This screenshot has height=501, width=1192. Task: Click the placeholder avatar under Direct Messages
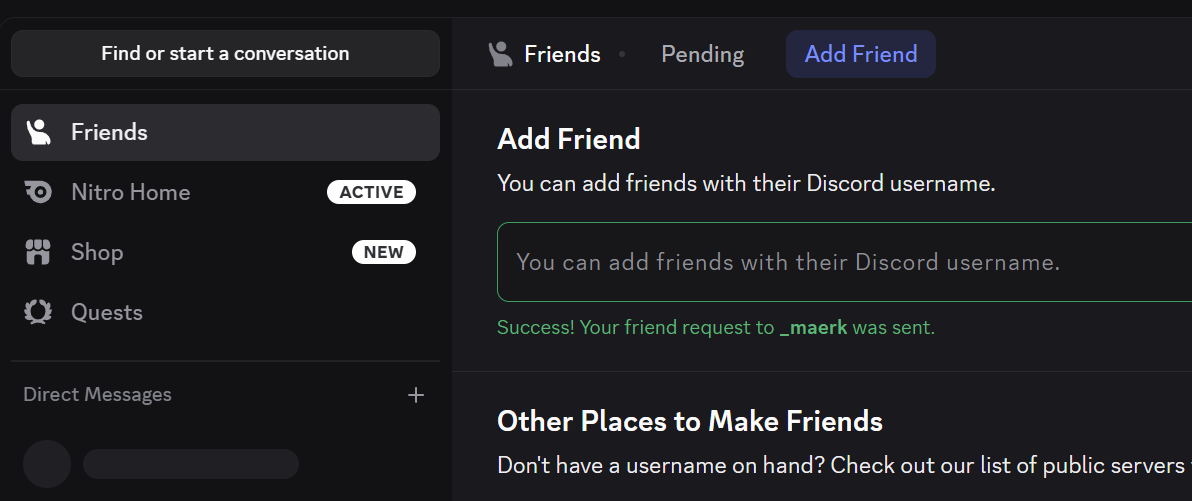pos(47,464)
